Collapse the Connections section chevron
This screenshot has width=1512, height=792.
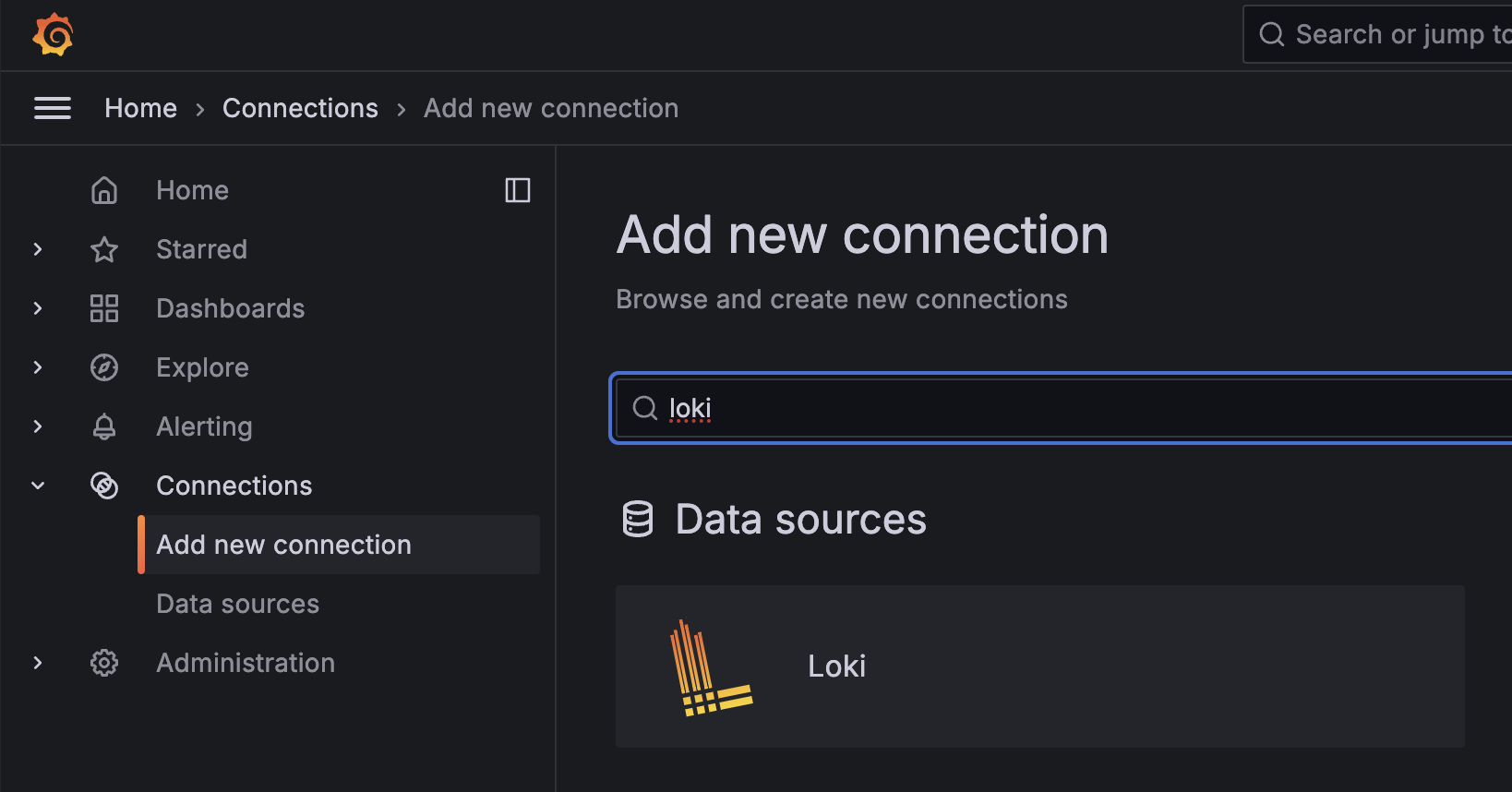click(x=38, y=486)
